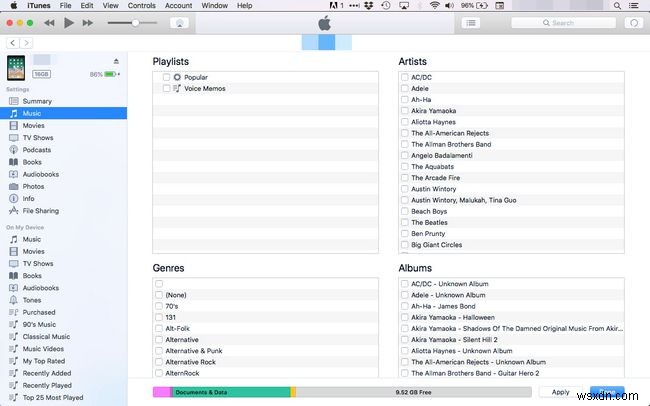Viewport: 650px width, 406px height.
Task: Click the Alt-Folk genre row
Action: tap(265, 328)
